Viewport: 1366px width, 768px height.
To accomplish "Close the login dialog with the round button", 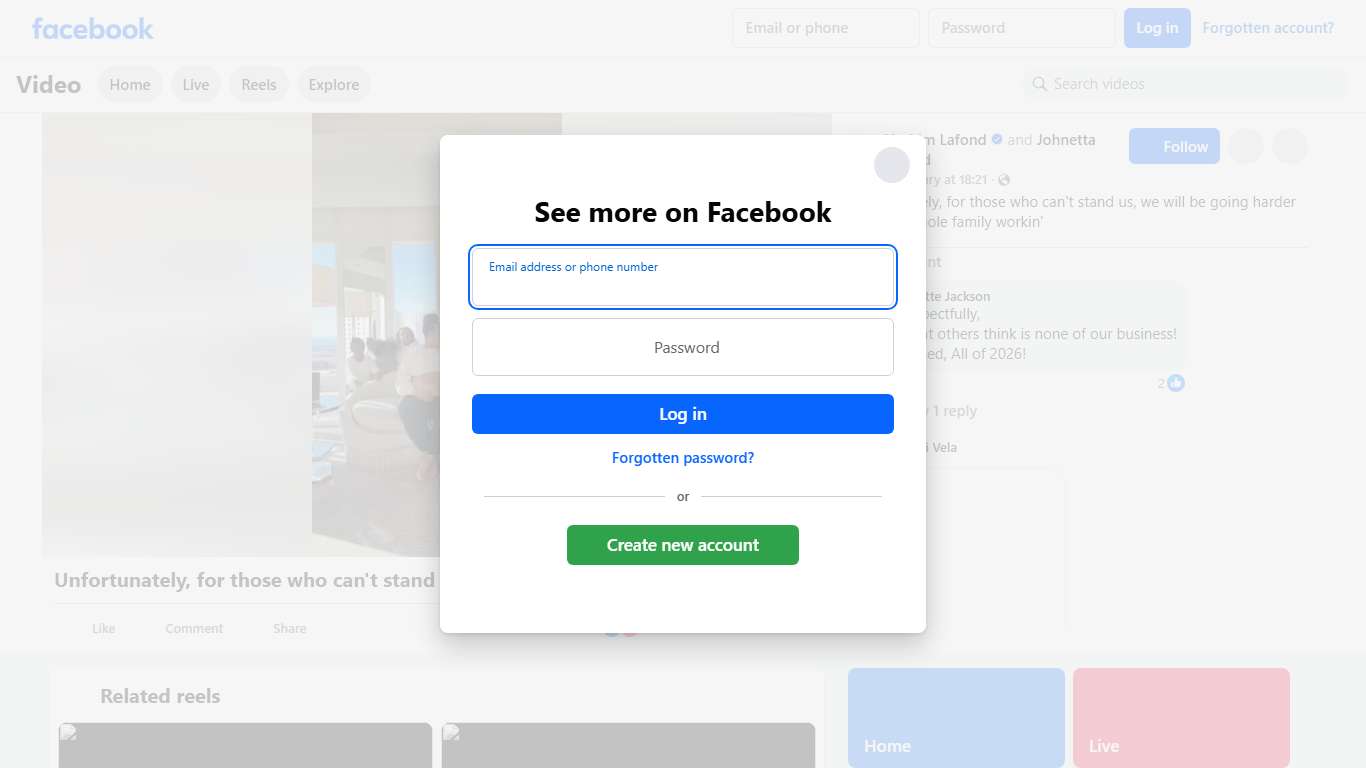I will click(891, 165).
